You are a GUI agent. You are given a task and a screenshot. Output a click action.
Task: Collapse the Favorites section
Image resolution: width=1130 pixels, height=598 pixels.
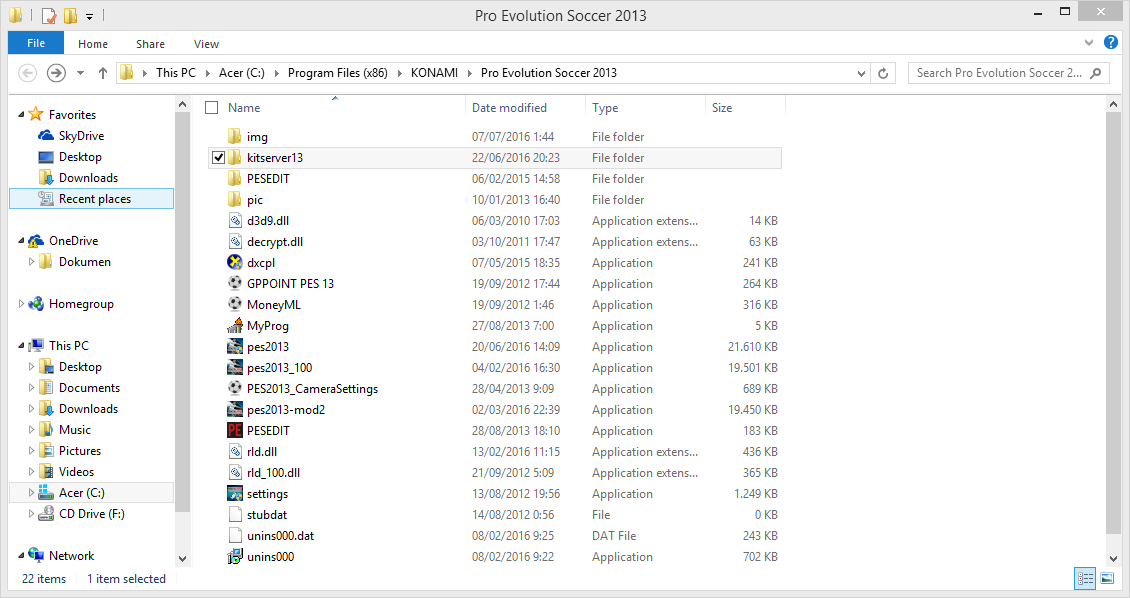click(22, 115)
